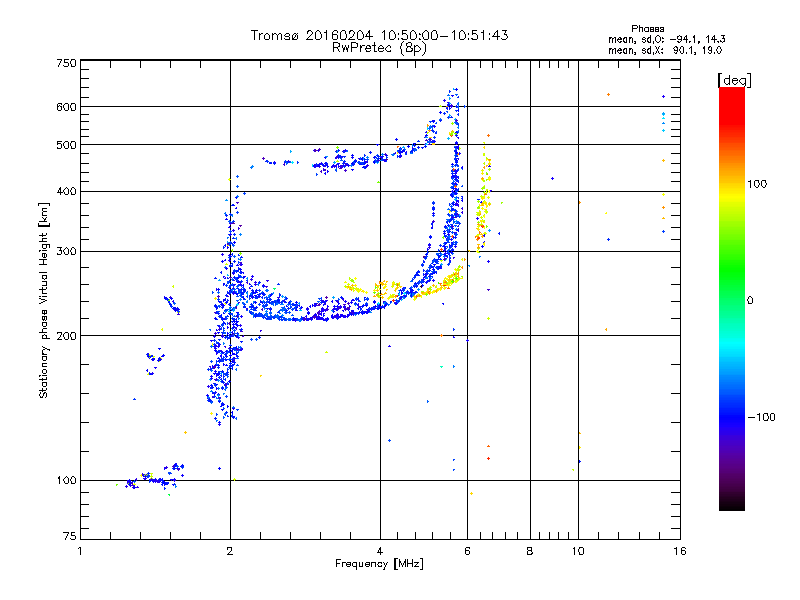Click the "Phases" header text

pos(647,29)
